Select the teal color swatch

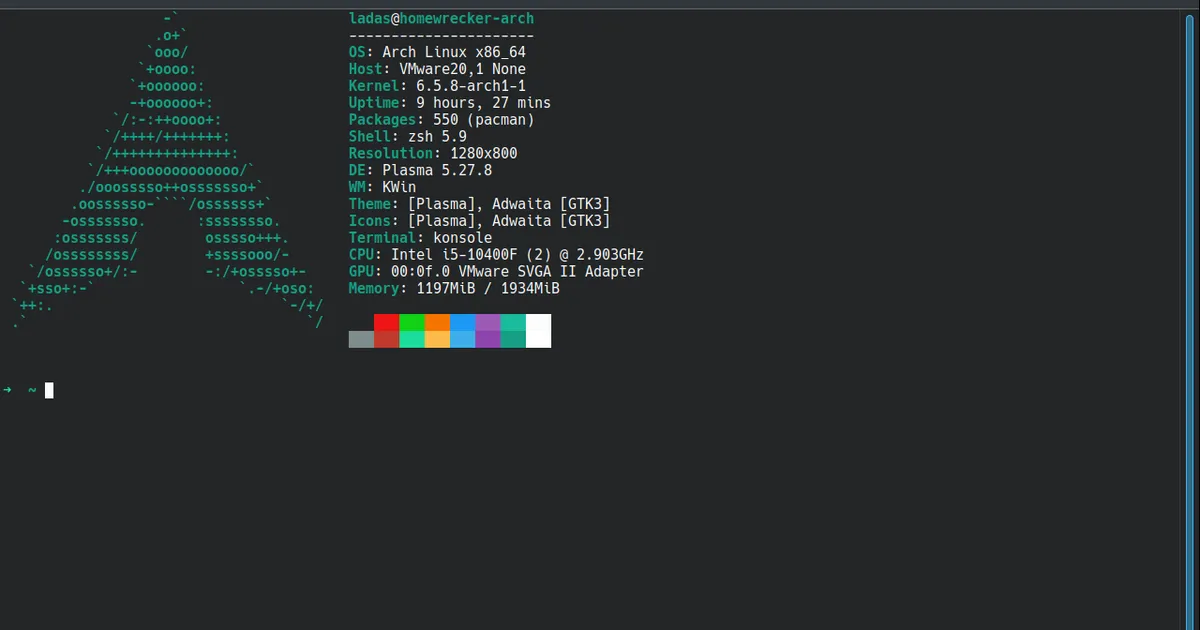[512, 330]
